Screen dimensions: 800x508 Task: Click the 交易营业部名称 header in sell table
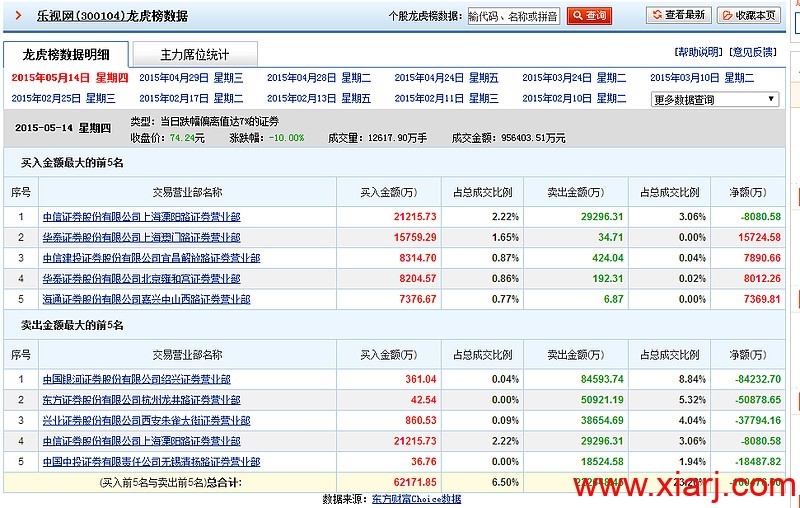pyautogui.click(x=187, y=354)
